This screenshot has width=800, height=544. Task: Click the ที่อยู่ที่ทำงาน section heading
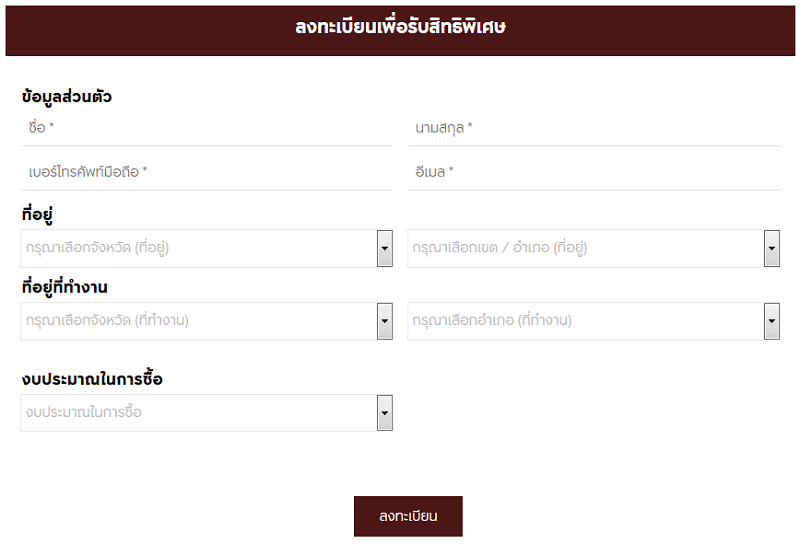(64, 287)
